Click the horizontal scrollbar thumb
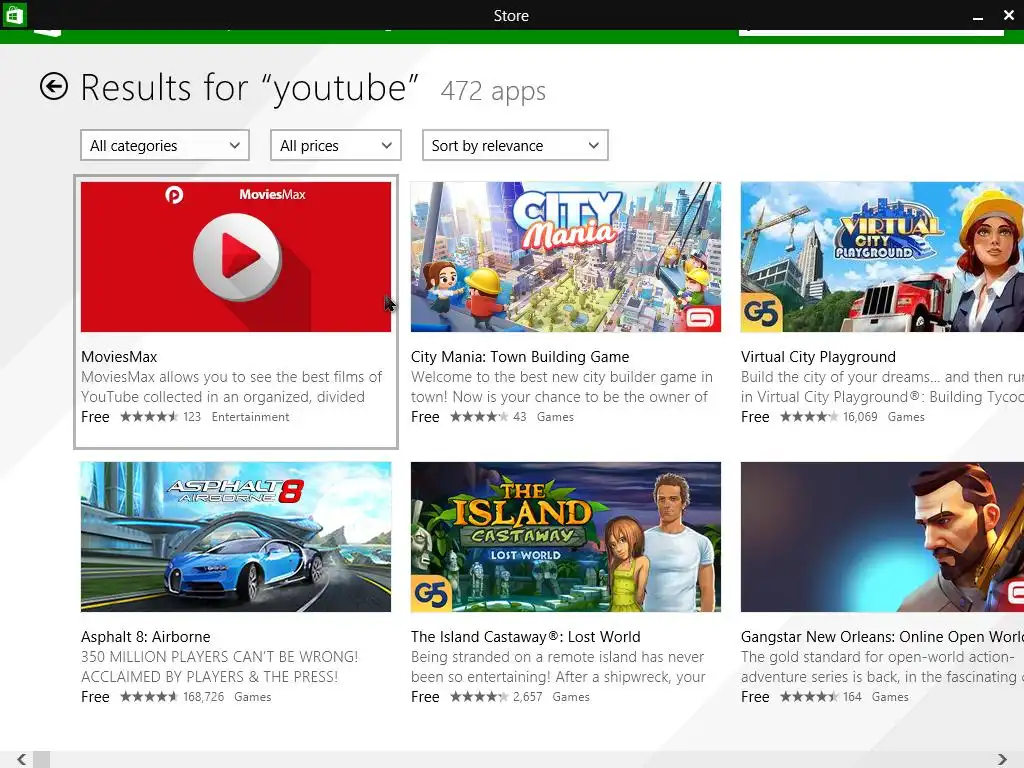The width and height of the screenshot is (1024, 768). click(41, 759)
